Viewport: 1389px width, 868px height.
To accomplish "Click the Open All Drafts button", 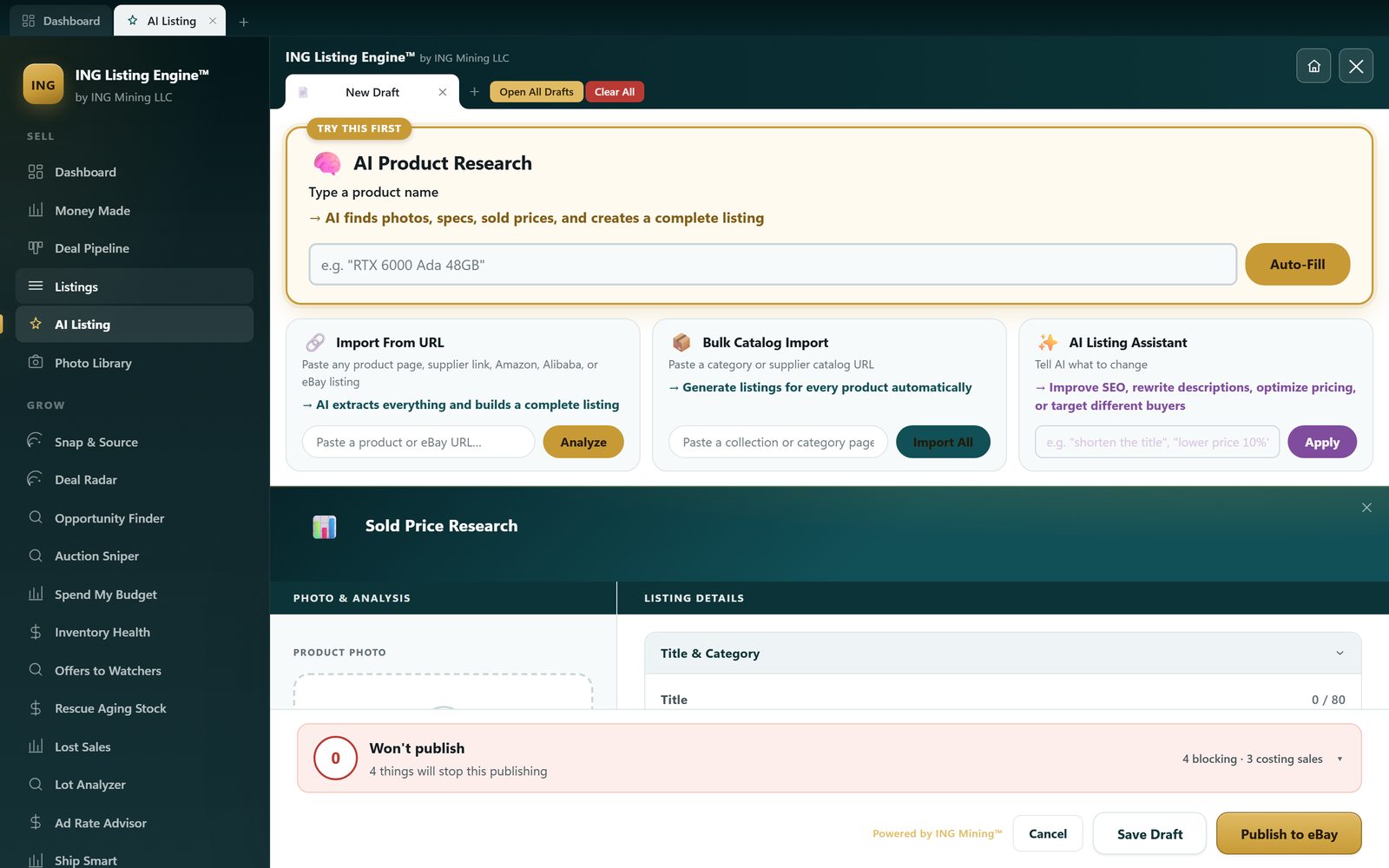I will point(537,92).
